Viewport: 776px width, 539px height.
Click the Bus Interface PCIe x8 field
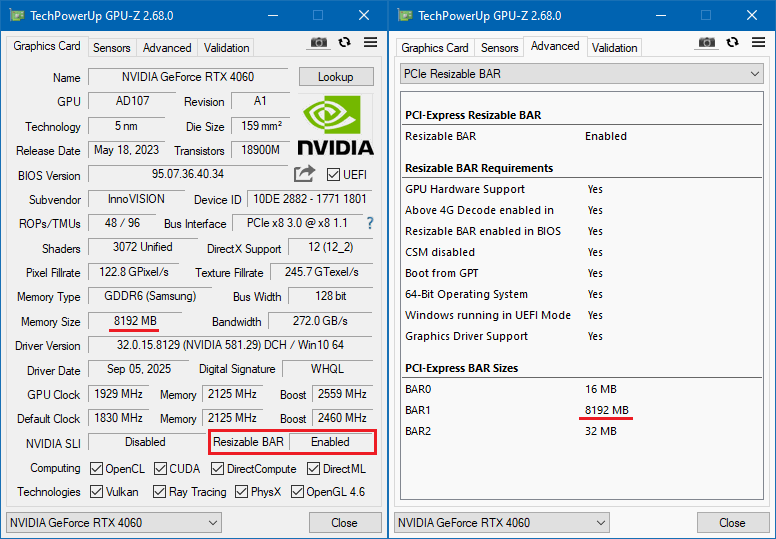coord(297,223)
